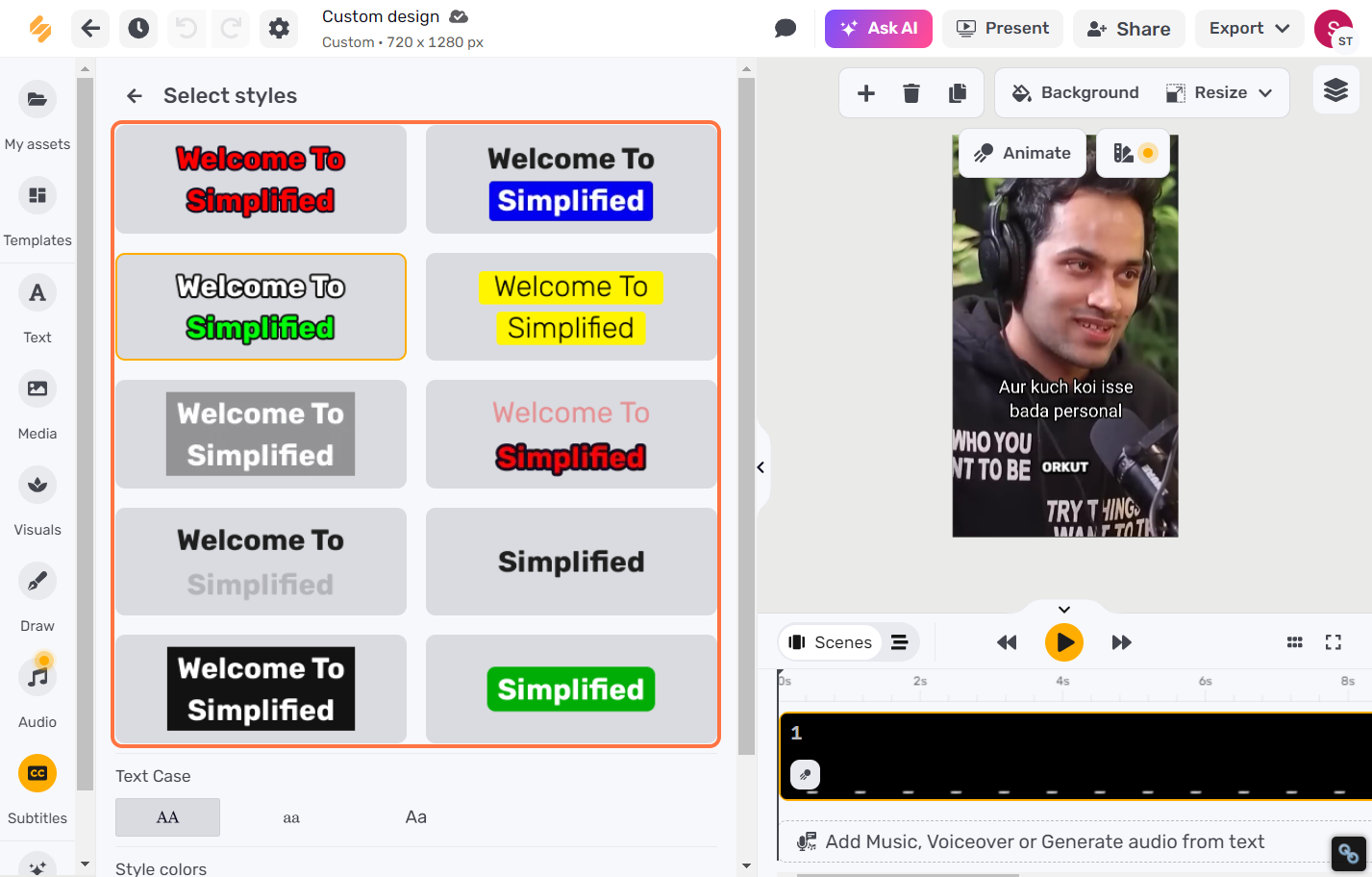Play the video preview
Viewport: 1372px width, 877px height.
[x=1064, y=642]
